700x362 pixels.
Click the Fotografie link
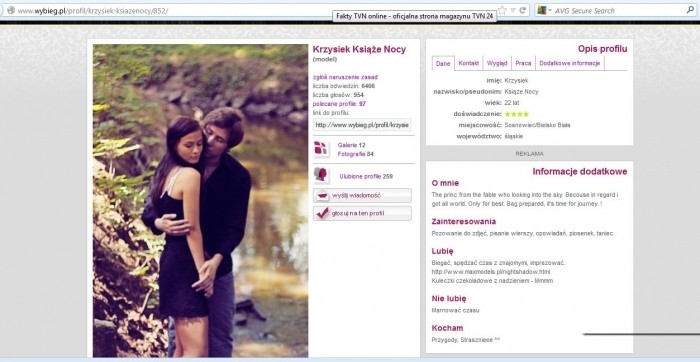(x=351, y=154)
